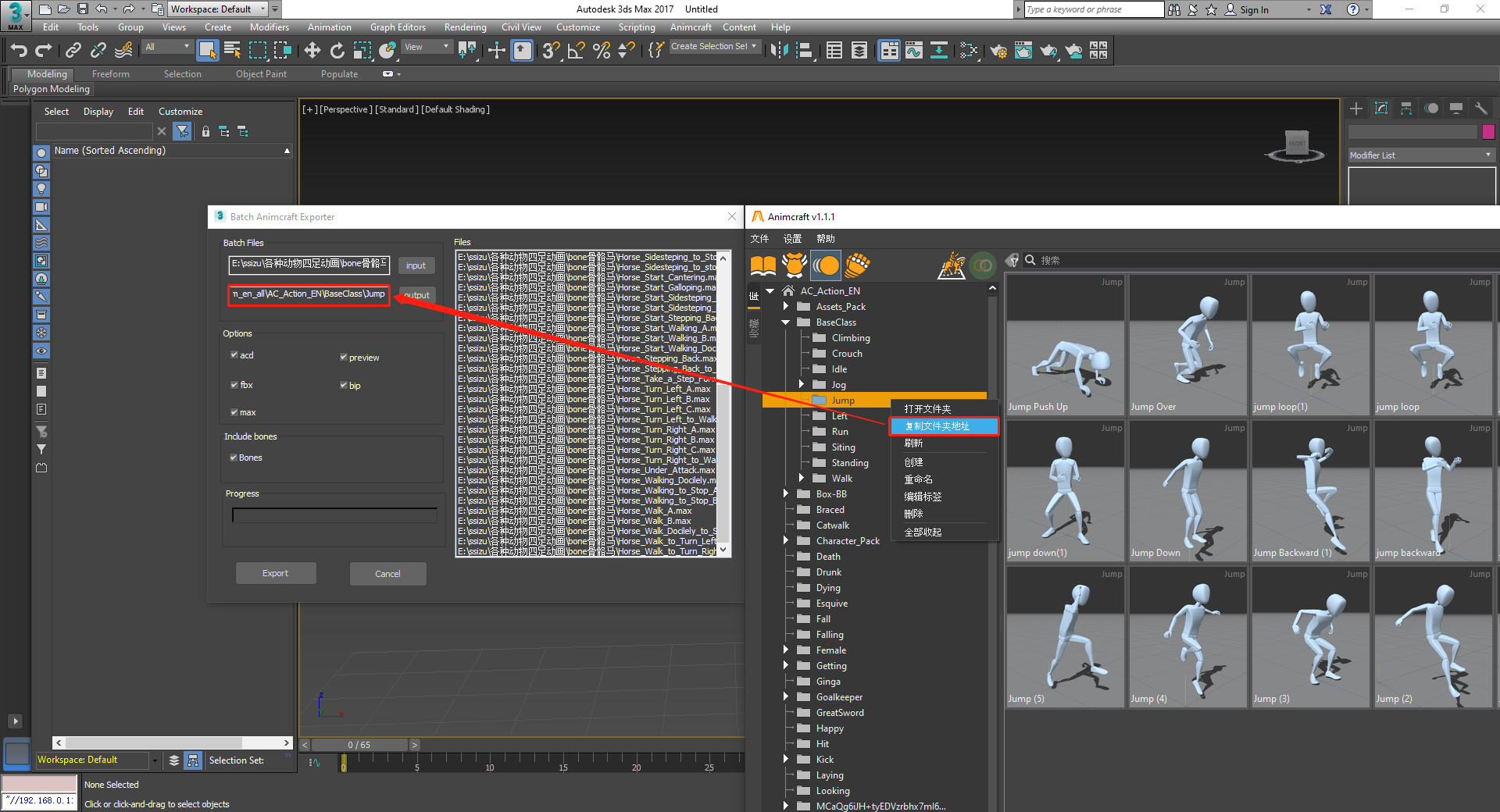Screen dimensions: 1500x812
Task: Open the Create Selection Set dropdown
Action: (714, 47)
